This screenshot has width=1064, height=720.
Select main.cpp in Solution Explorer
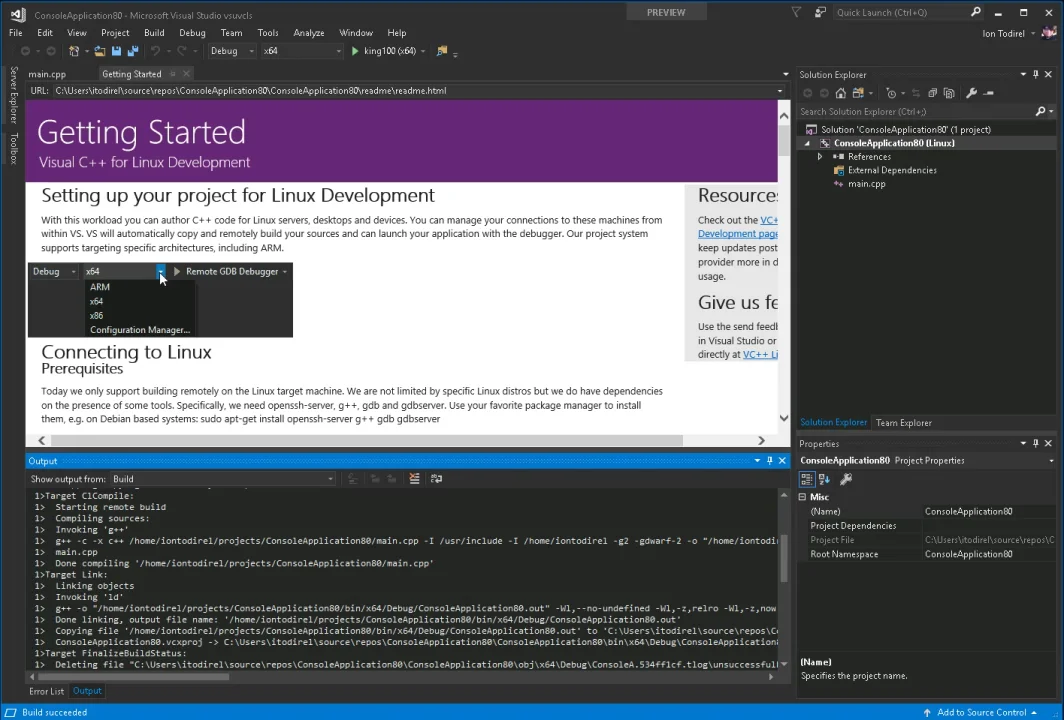[x=867, y=184]
